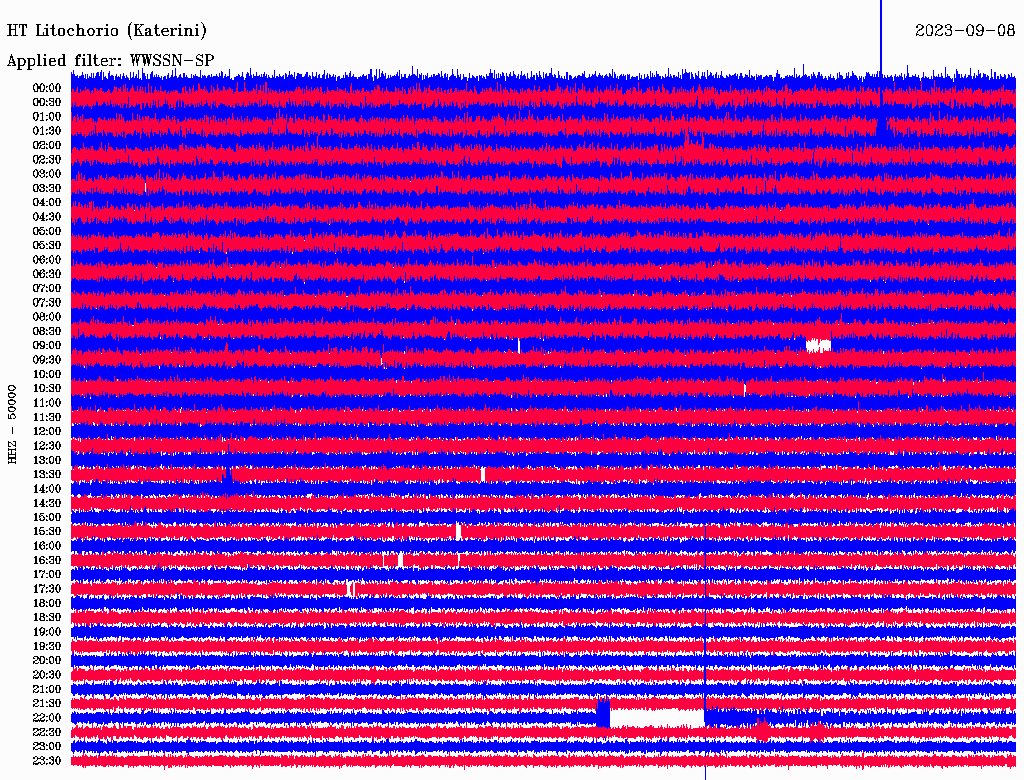This screenshot has height=780, width=1024.
Task: Select the 14:30 time label
Action: (x=47, y=504)
